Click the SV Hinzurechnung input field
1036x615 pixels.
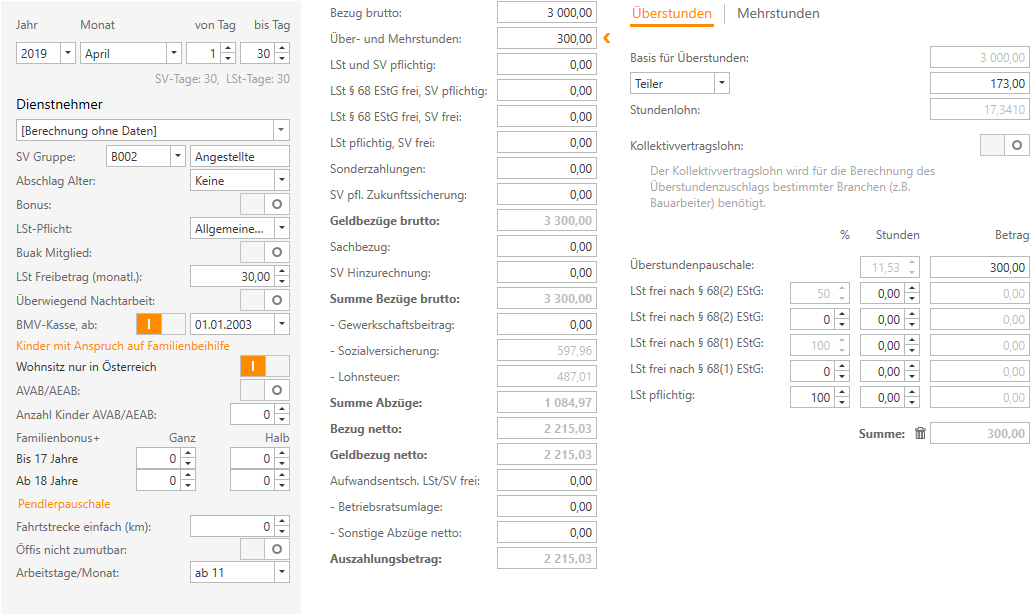(546, 273)
